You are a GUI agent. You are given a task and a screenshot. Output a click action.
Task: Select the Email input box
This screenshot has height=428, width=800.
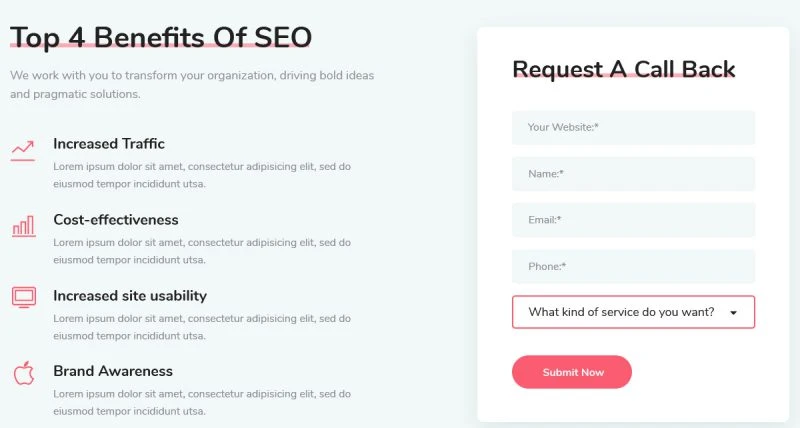pos(633,220)
